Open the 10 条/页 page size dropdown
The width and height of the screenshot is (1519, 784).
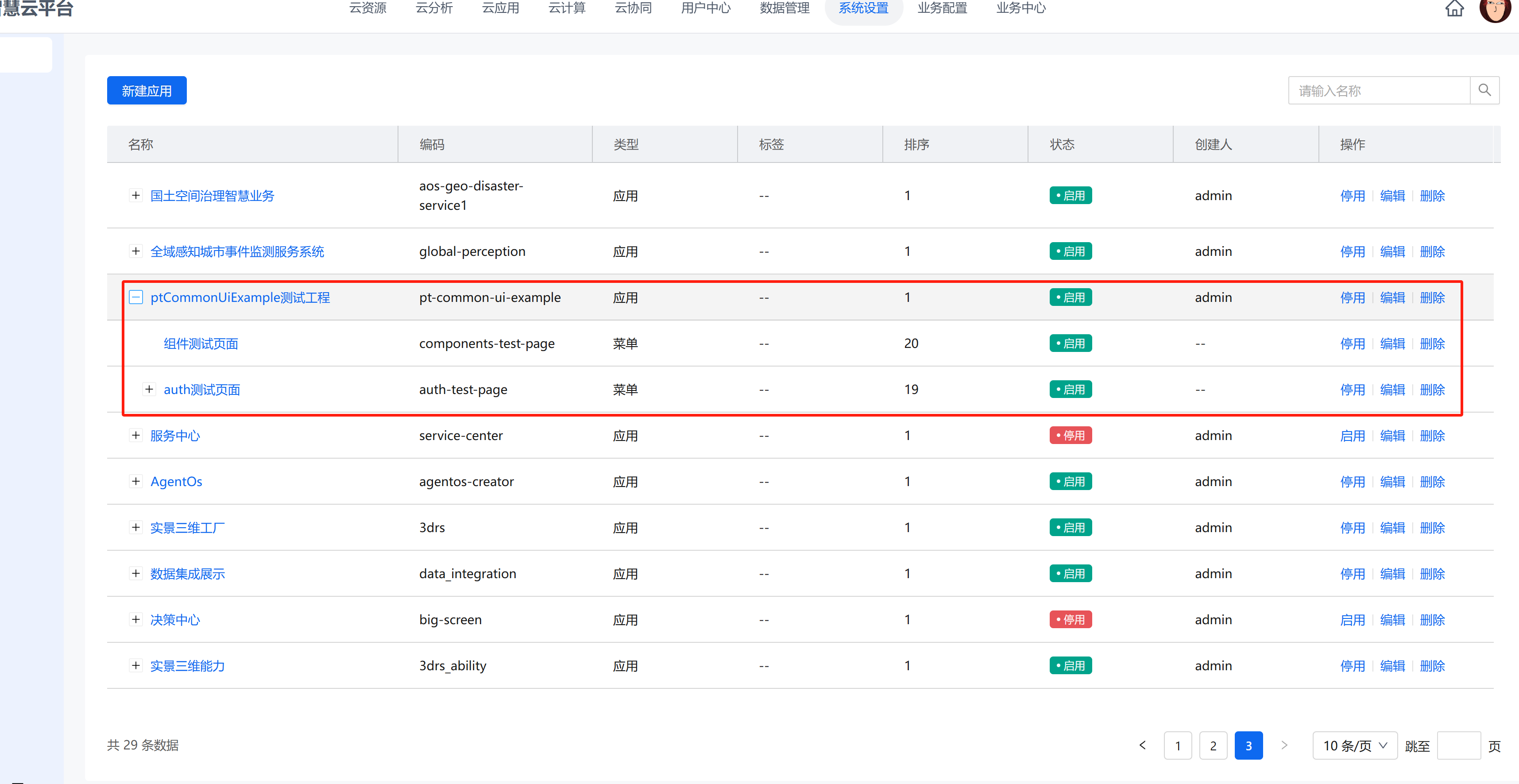[x=1354, y=745]
